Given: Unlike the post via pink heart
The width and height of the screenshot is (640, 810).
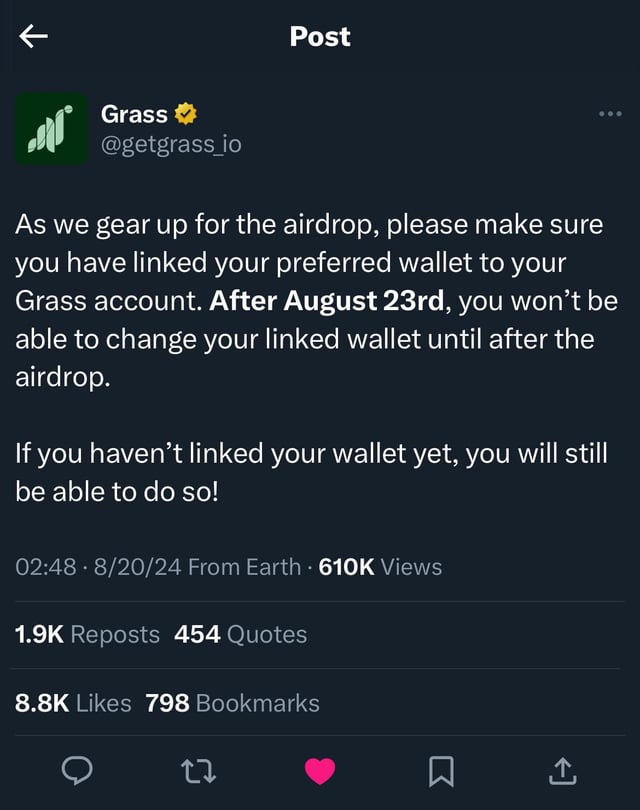Looking at the screenshot, I should (x=320, y=770).
